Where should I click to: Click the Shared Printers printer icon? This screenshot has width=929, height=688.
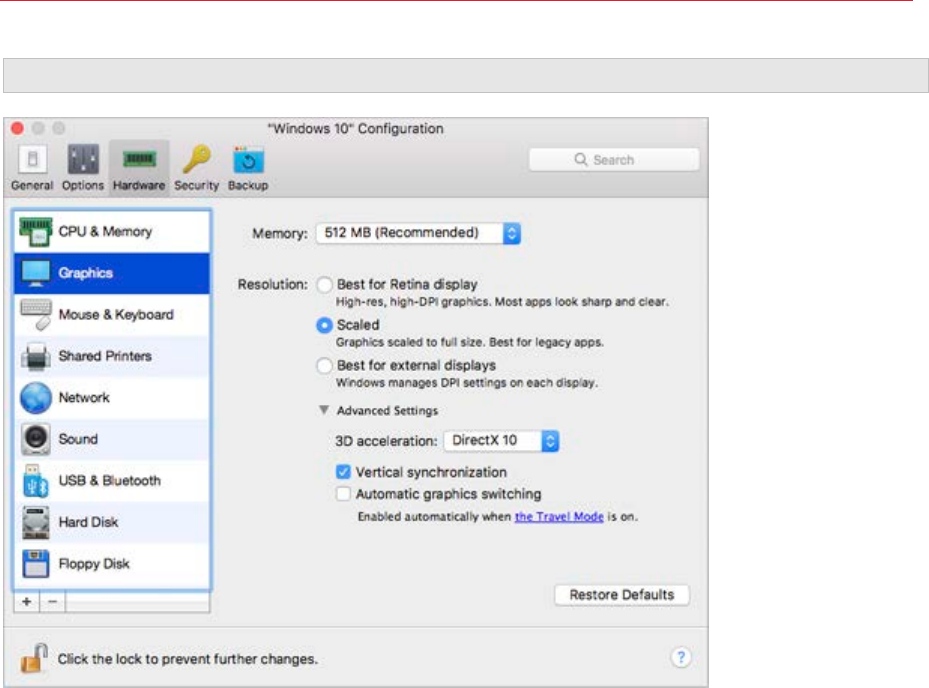(x=36, y=356)
